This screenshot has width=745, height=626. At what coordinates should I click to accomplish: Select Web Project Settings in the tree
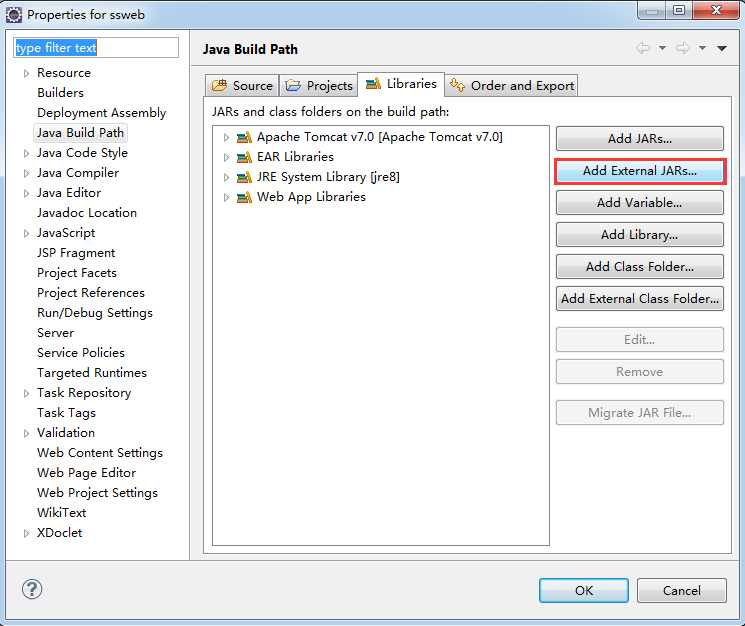[x=97, y=493]
